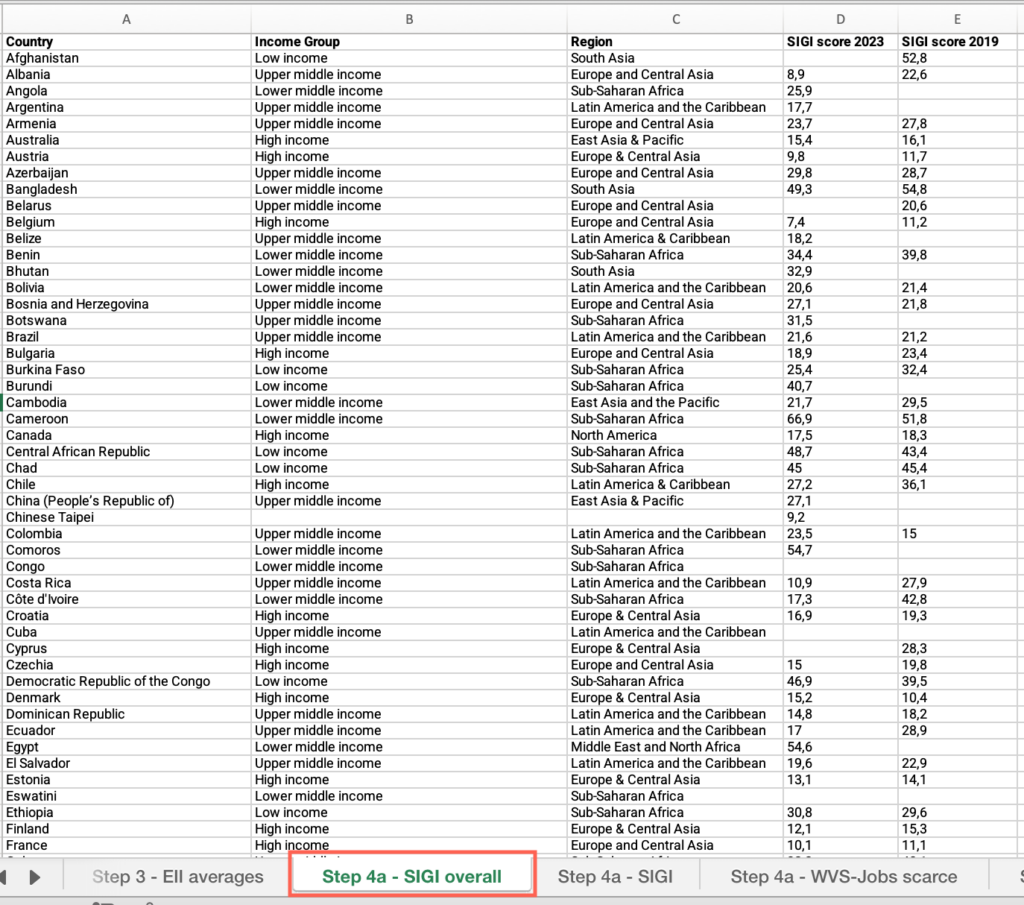Click Bulgaria's High income cell
Viewport: 1024px width, 905px height.
coord(409,353)
